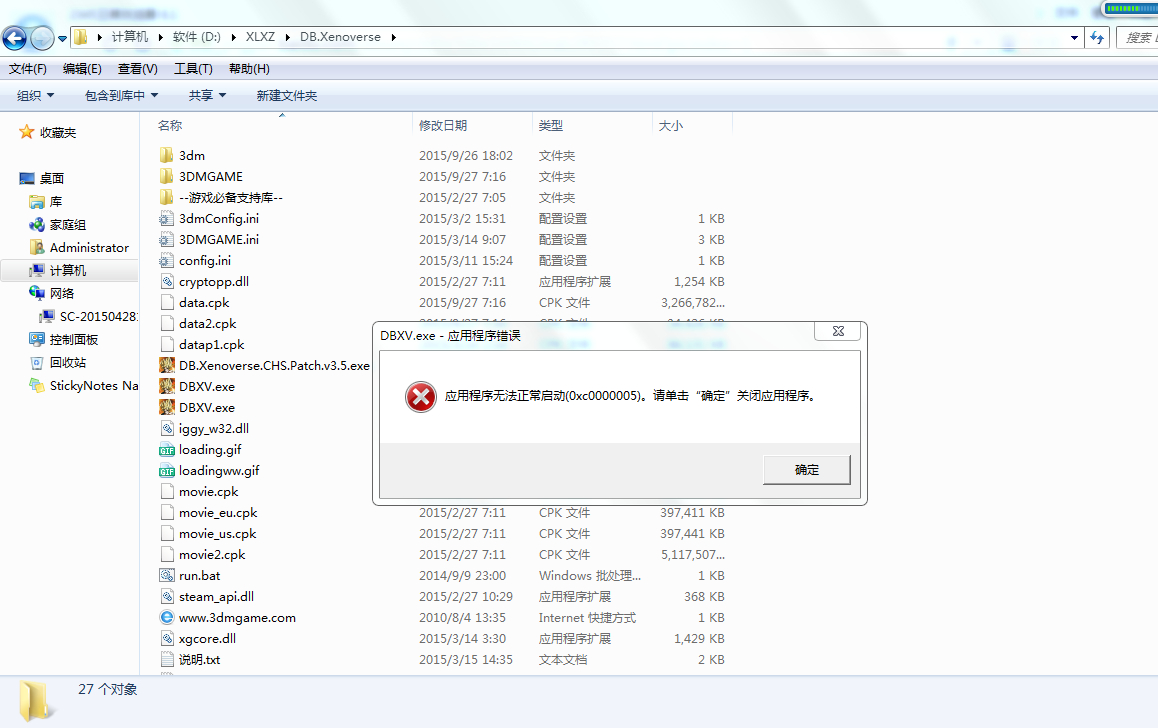
Task: Select the loadingww.gif file icon
Action: tap(167, 470)
